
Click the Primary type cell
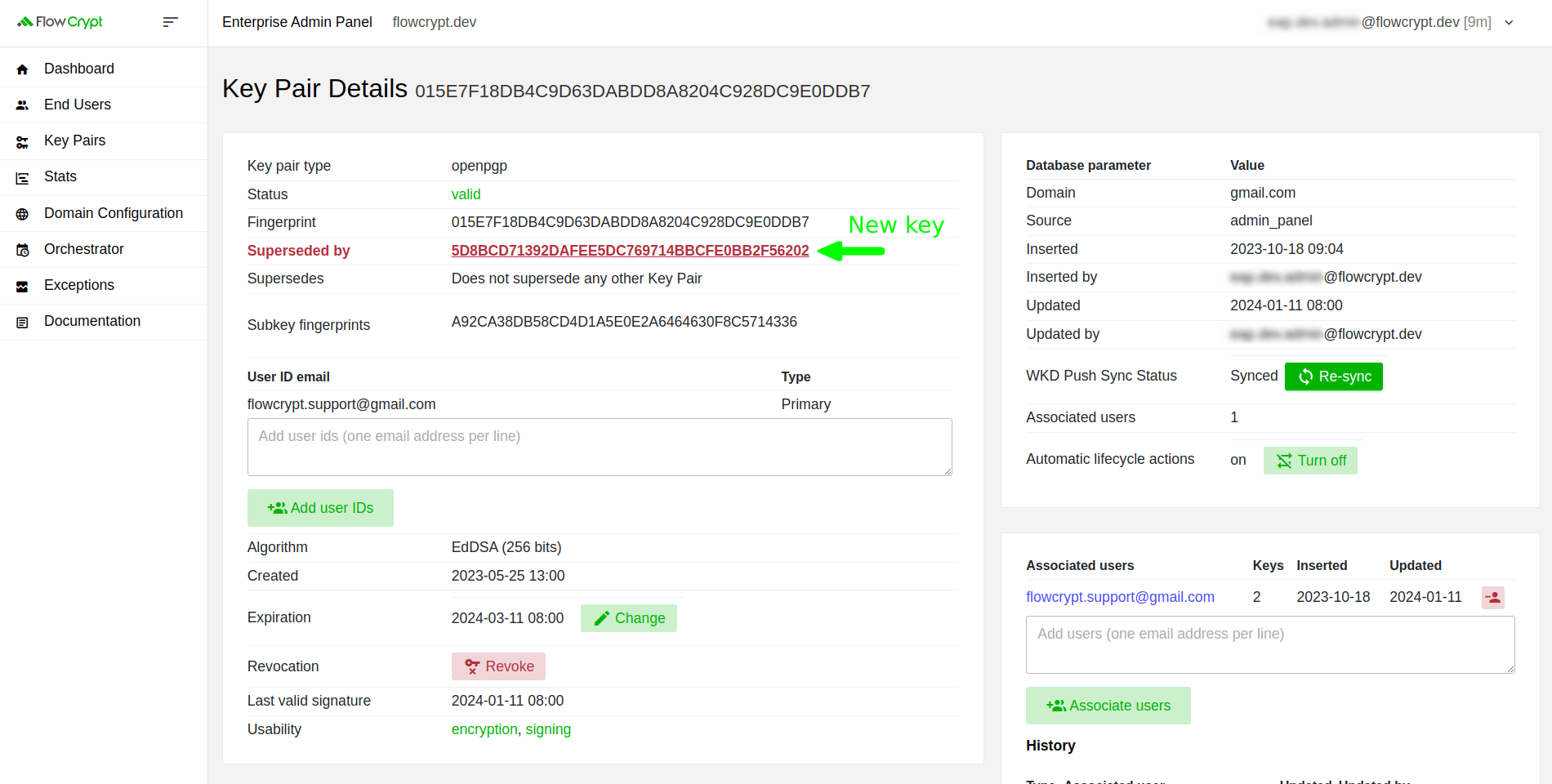(x=805, y=404)
